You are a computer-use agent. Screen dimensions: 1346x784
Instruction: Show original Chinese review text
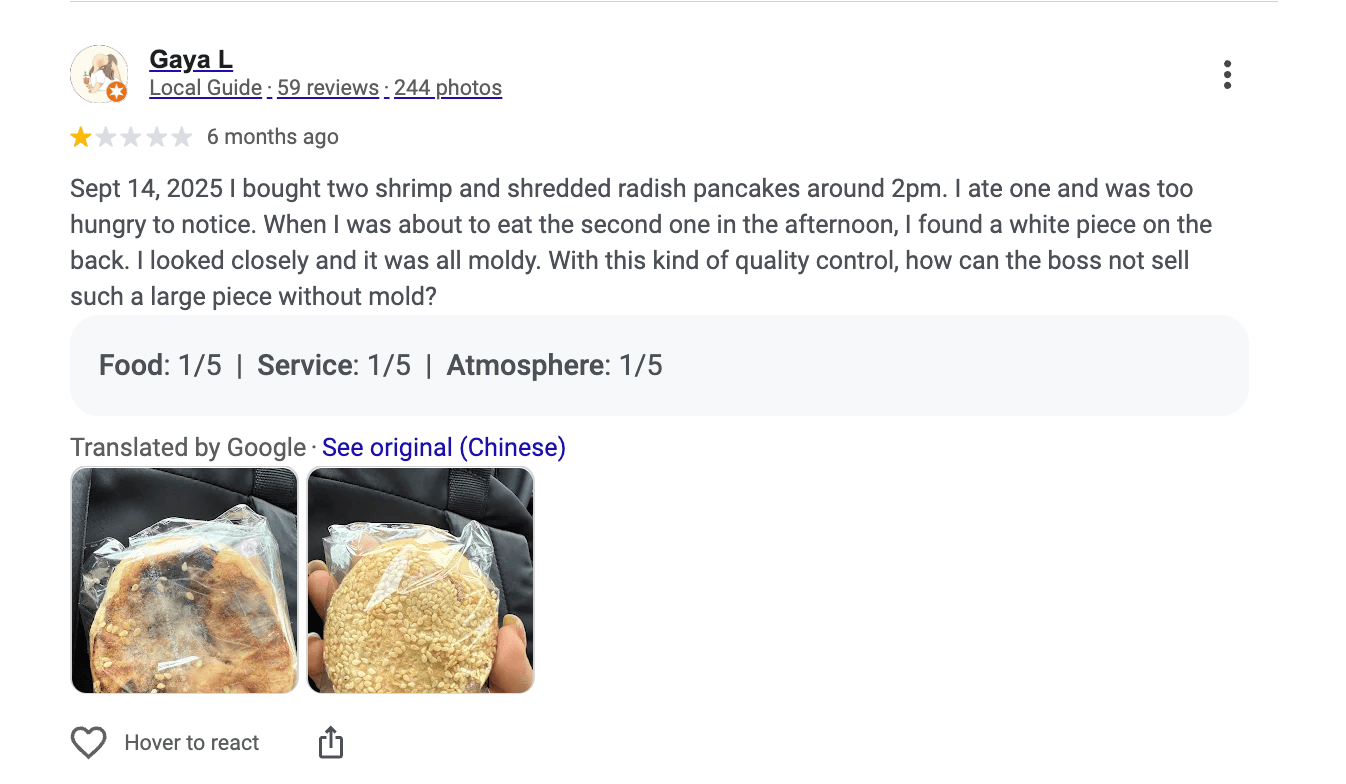click(x=444, y=447)
